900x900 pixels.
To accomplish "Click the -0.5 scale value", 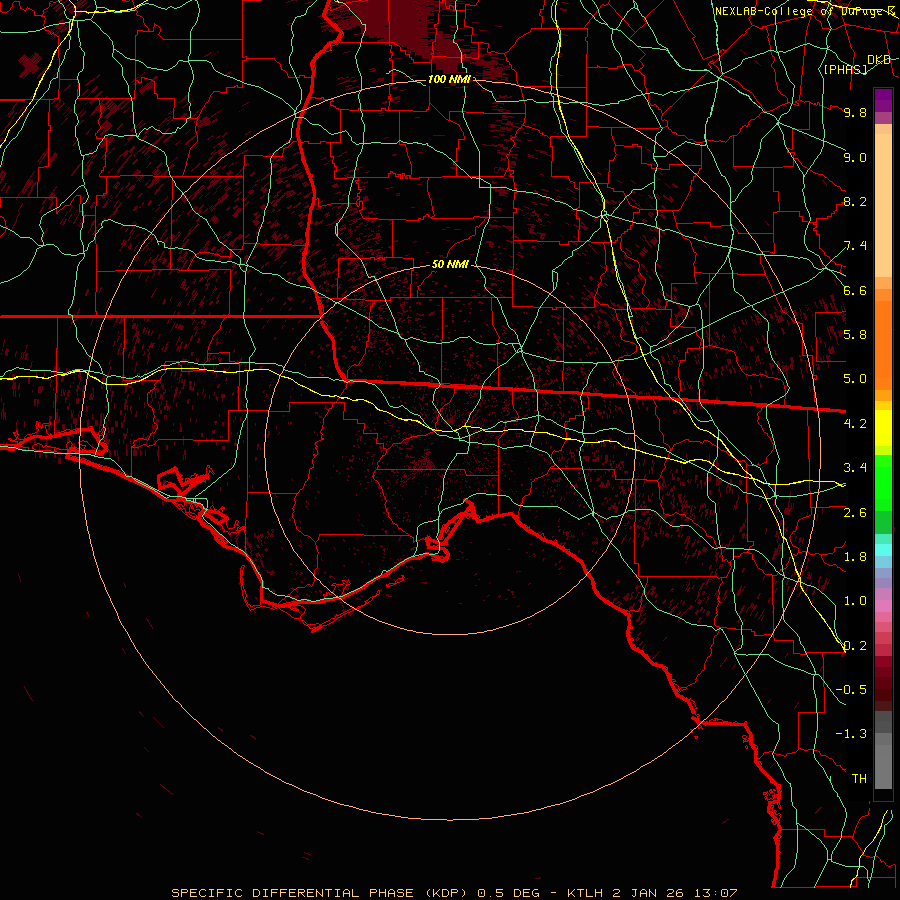I will click(x=851, y=690).
